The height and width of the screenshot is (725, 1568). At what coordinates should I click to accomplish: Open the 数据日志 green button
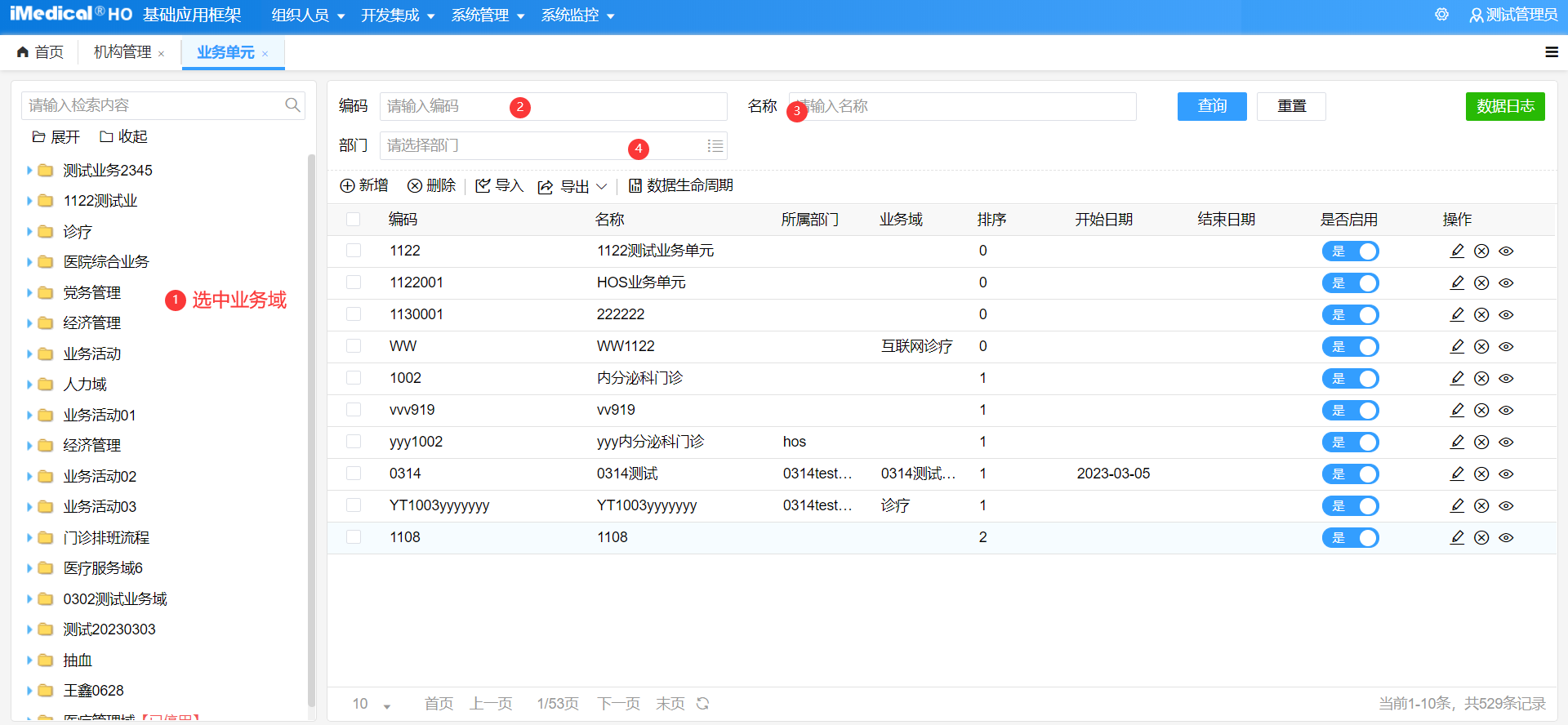coord(1505,106)
